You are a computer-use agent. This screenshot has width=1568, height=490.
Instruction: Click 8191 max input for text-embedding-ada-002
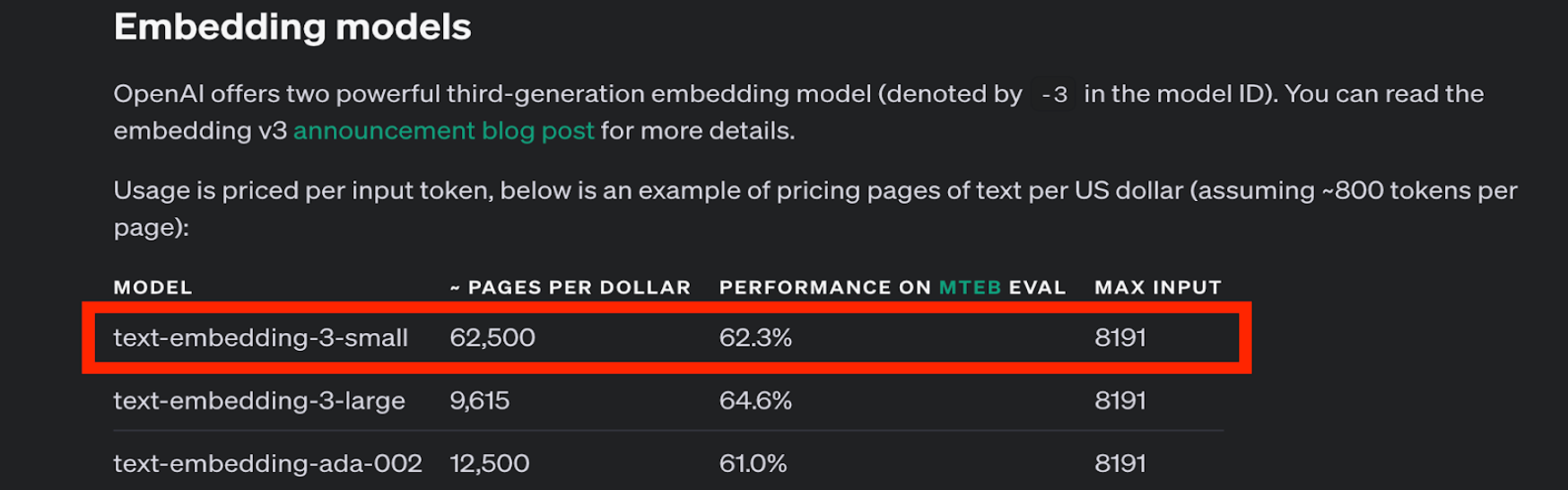pyautogui.click(x=1119, y=463)
